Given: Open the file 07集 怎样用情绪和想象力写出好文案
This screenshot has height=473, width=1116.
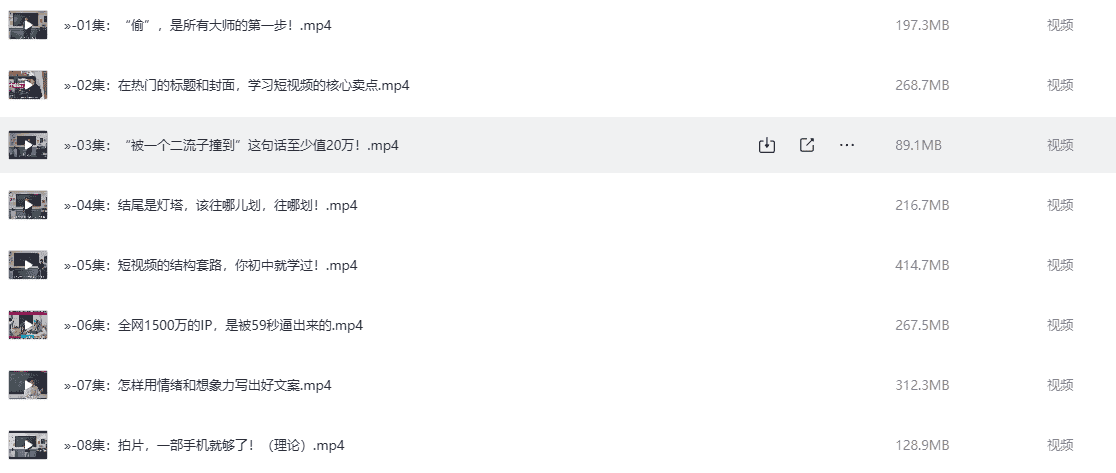Looking at the screenshot, I should 197,385.
